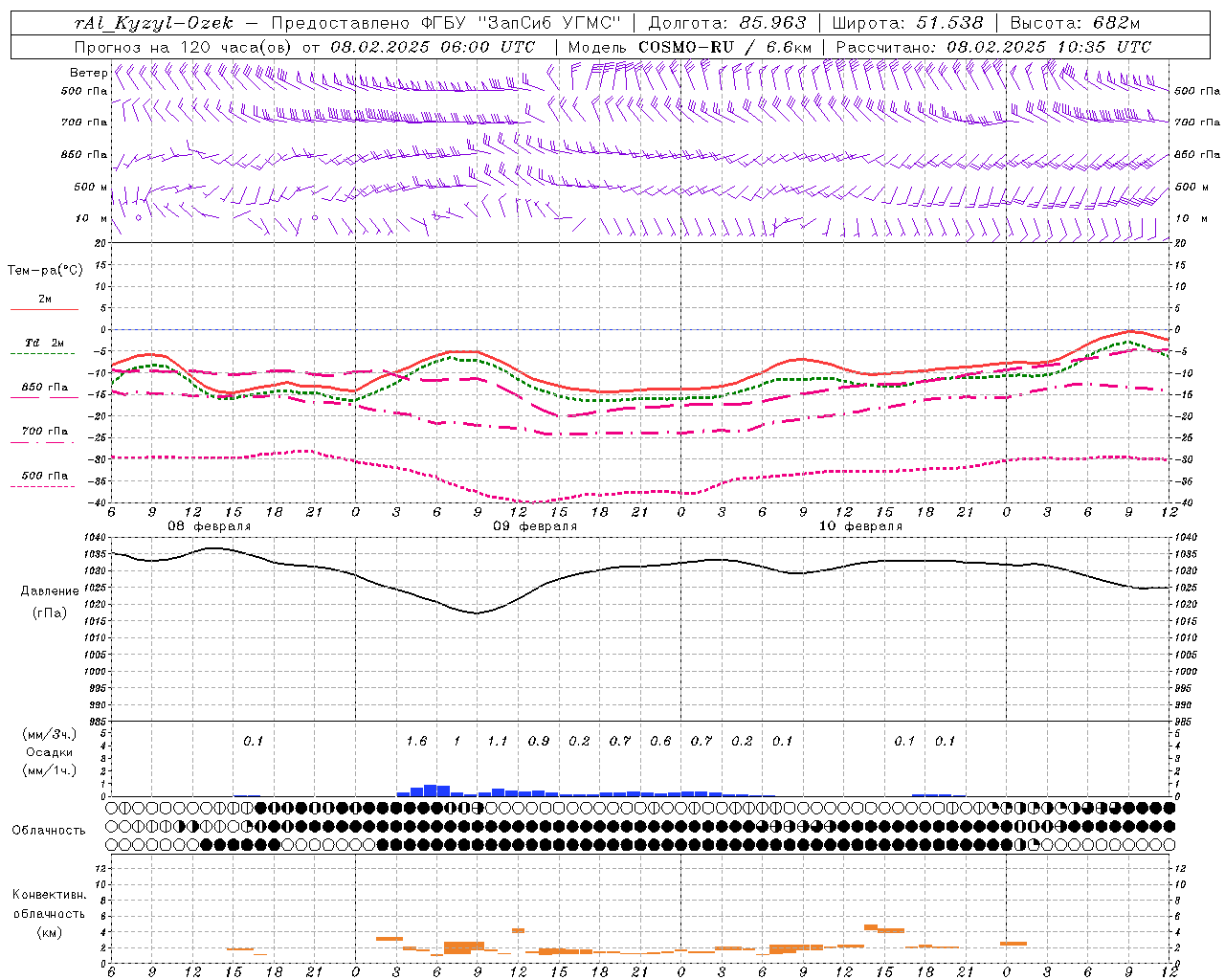Click the precipitation value 1.6
The height and width of the screenshot is (980, 1225).
point(416,742)
